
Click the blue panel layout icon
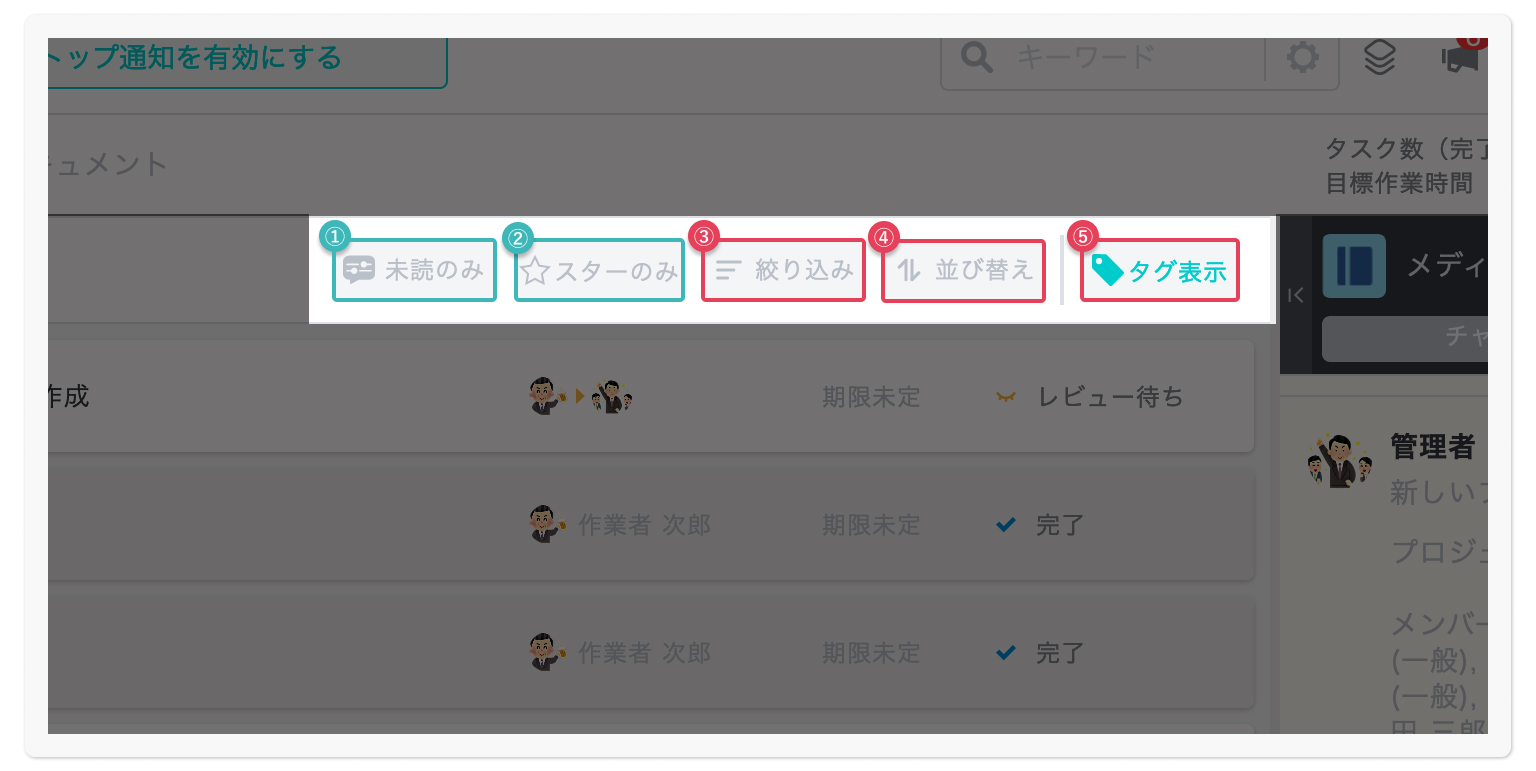[1354, 266]
